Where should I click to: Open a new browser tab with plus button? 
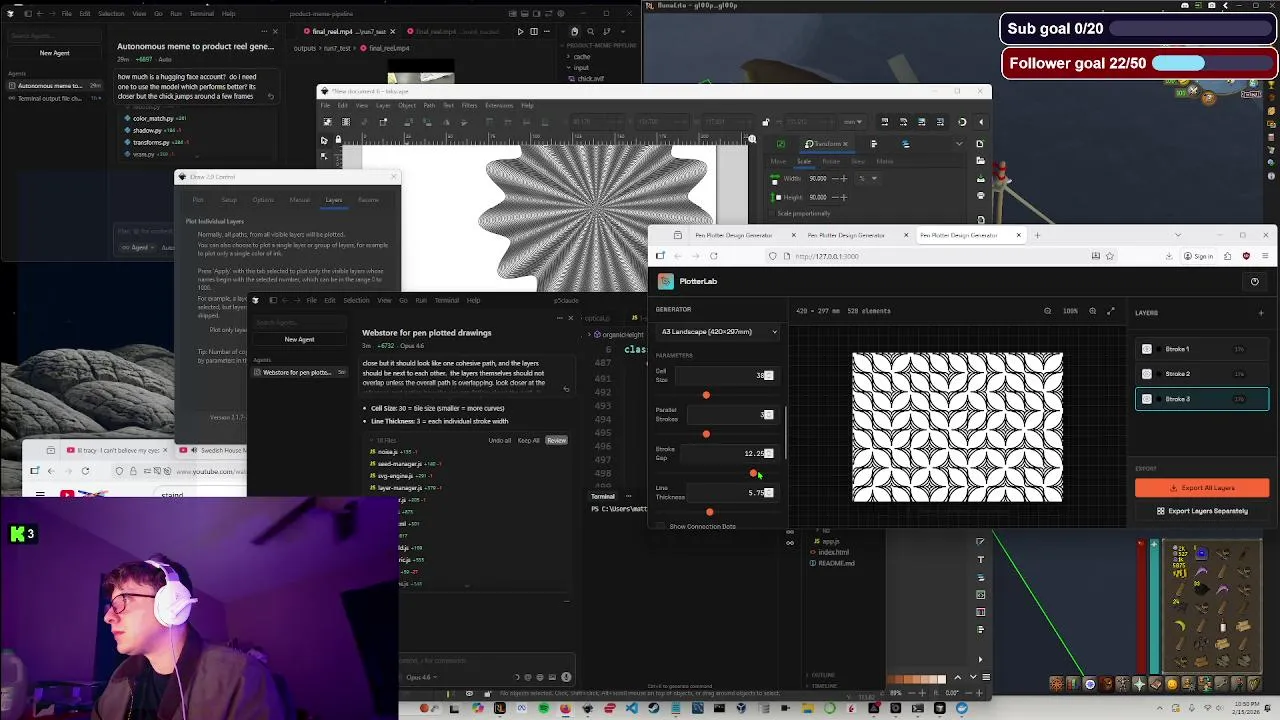pyautogui.click(x=1037, y=235)
